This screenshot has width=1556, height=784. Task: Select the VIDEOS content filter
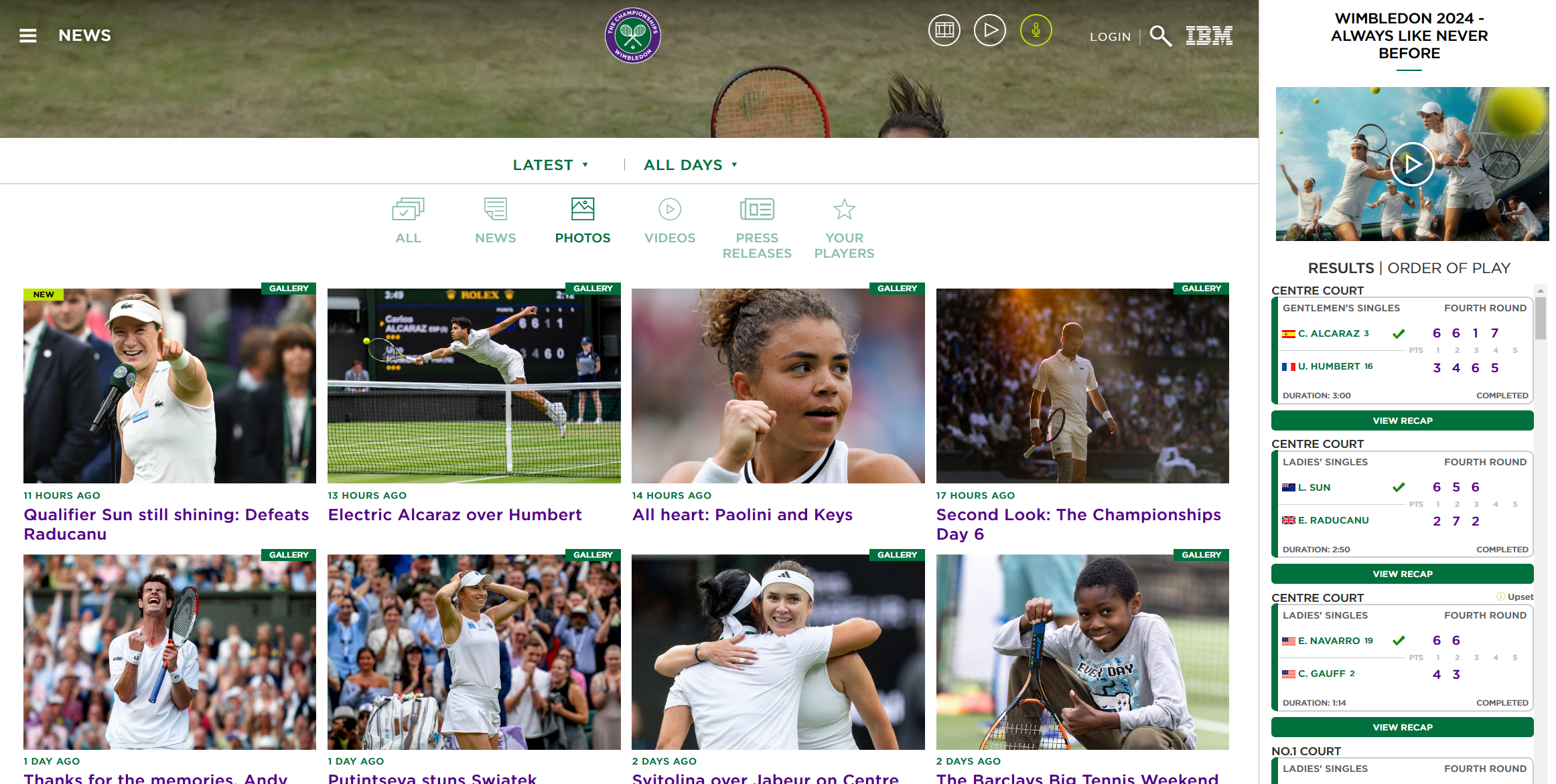pos(670,222)
